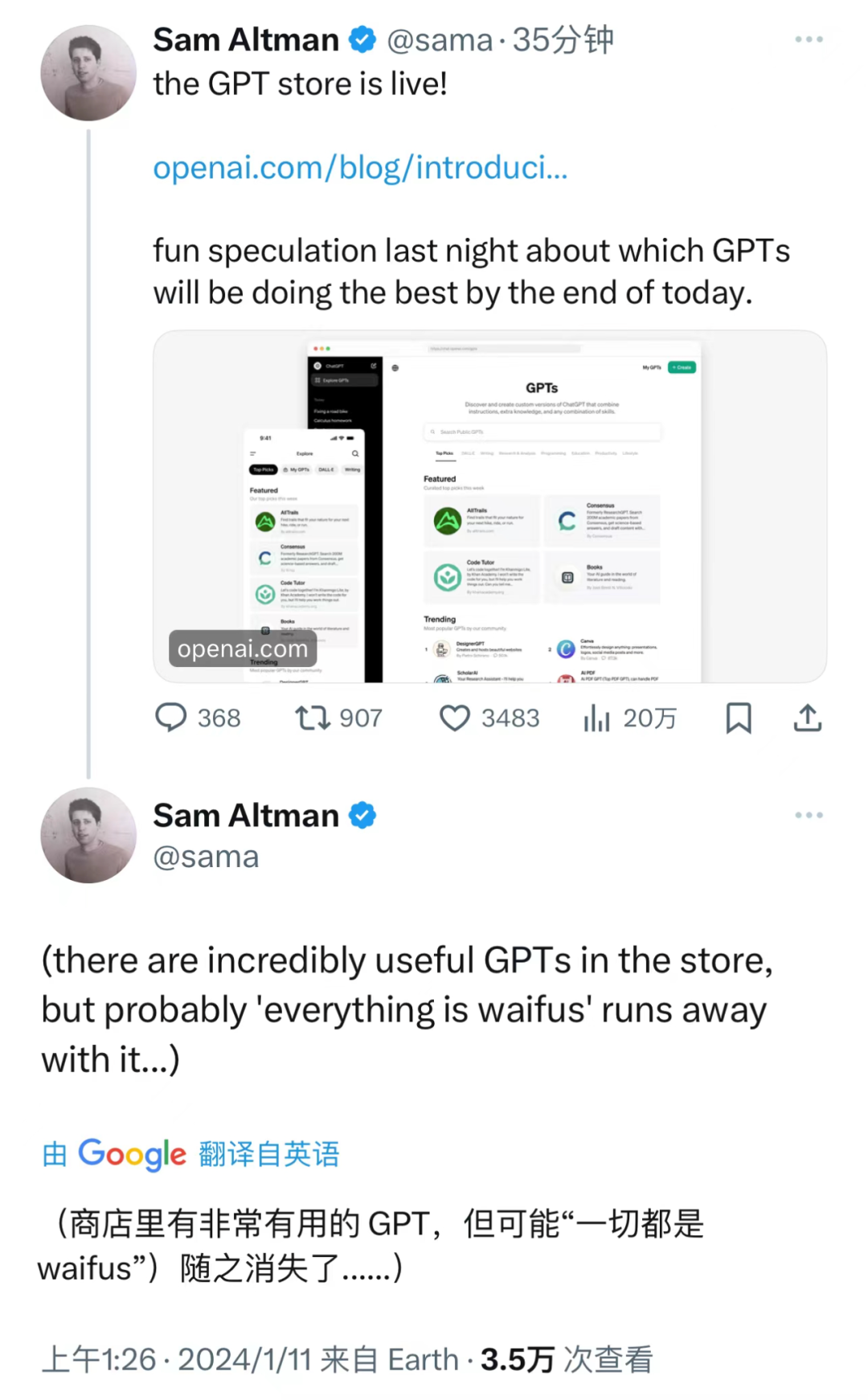Viewport: 868px width, 1400px height.
Task: Click the tweet timestamp 上午1:26
Action: pyautogui.click(x=102, y=1358)
